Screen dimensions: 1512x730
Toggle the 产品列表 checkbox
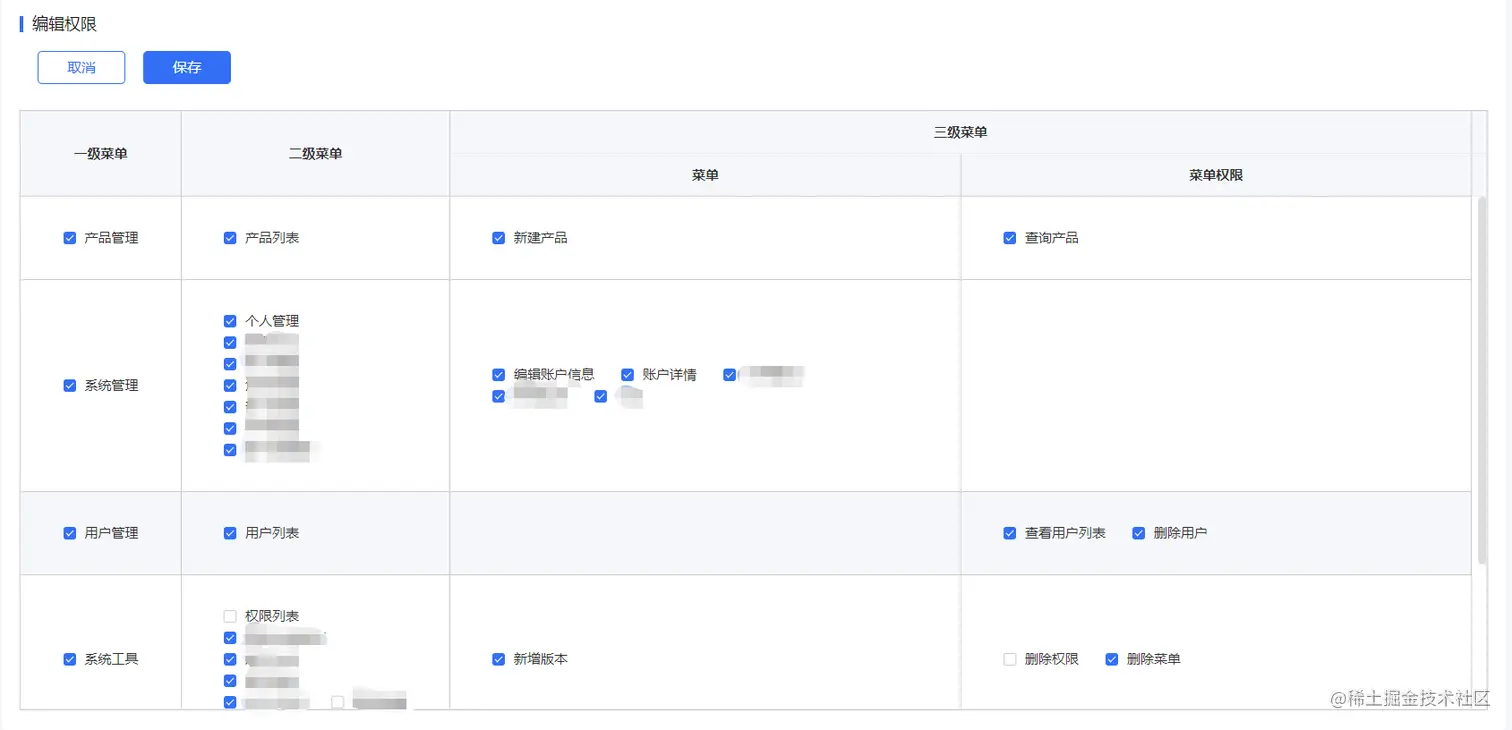point(230,238)
